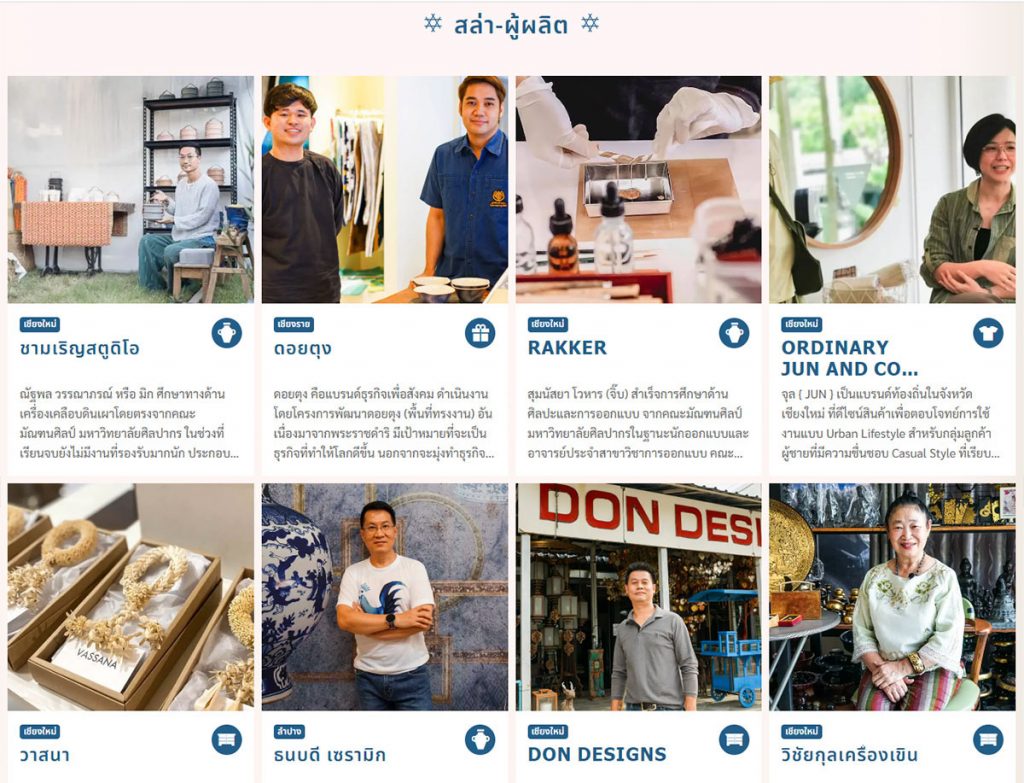The height and width of the screenshot is (783, 1024).
Task: View the DON DESIGNS storefront photo
Action: (638, 597)
